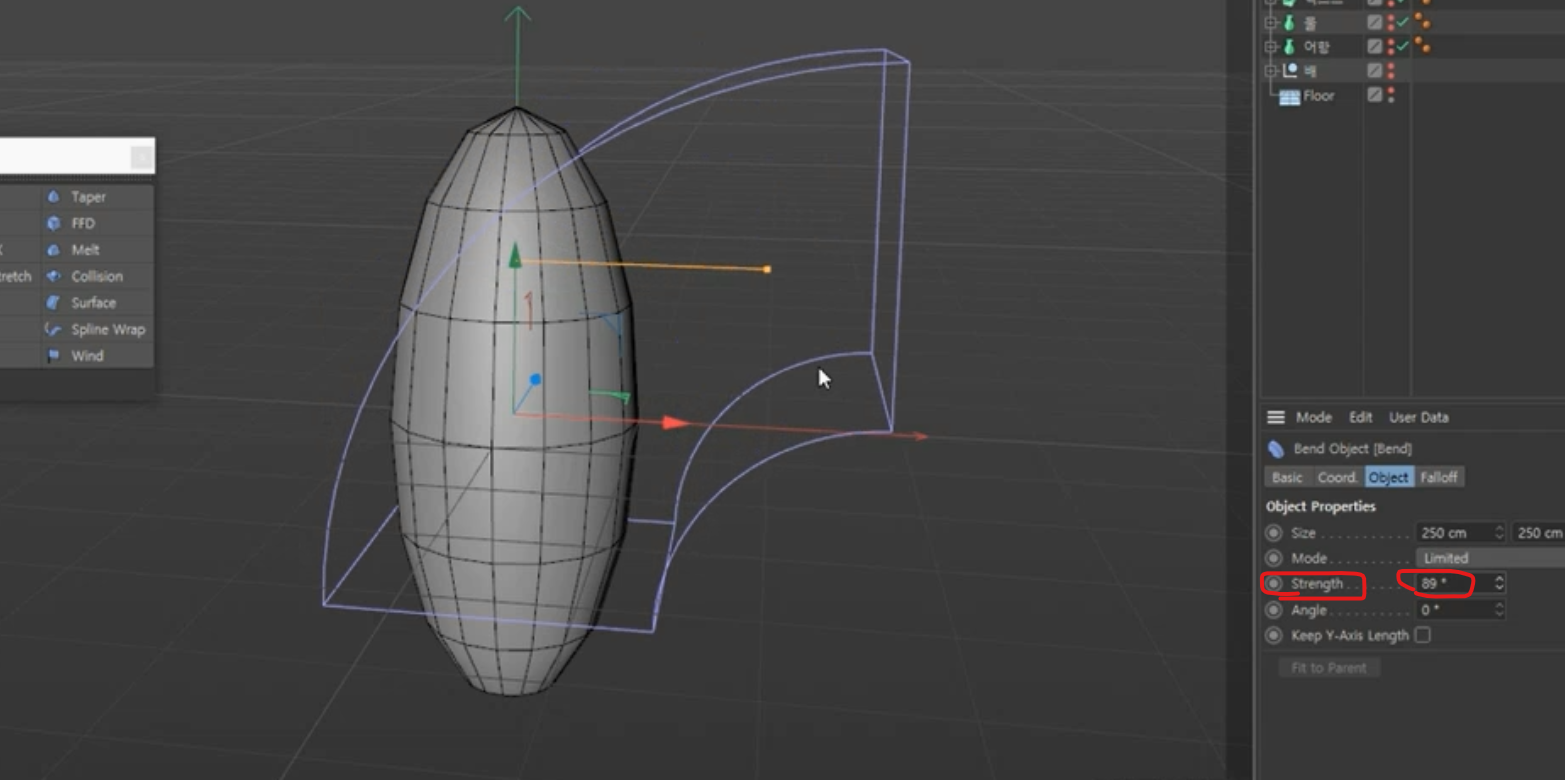Open the User Data menu
The width and height of the screenshot is (1565, 780).
pyautogui.click(x=1418, y=417)
